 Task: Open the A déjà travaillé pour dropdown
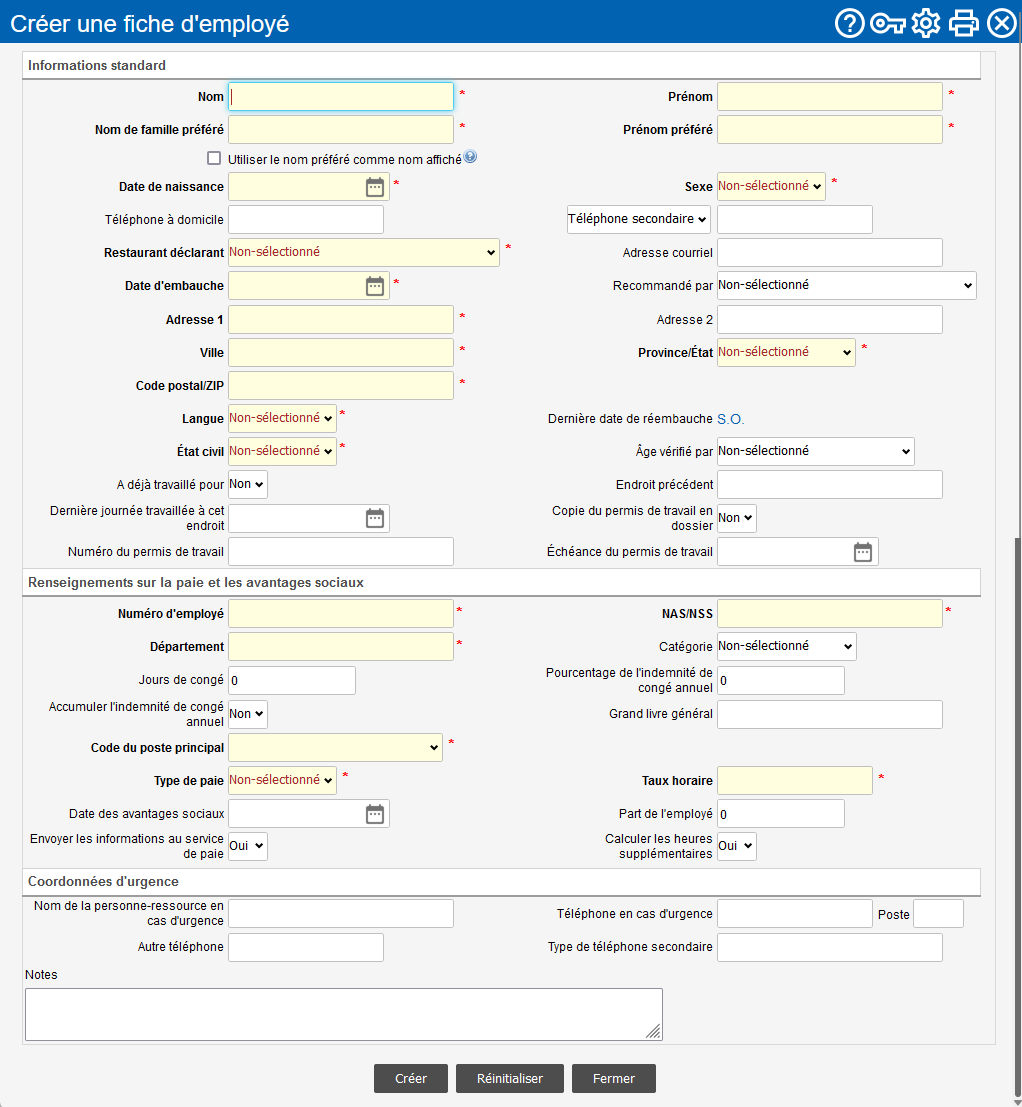tap(247, 484)
